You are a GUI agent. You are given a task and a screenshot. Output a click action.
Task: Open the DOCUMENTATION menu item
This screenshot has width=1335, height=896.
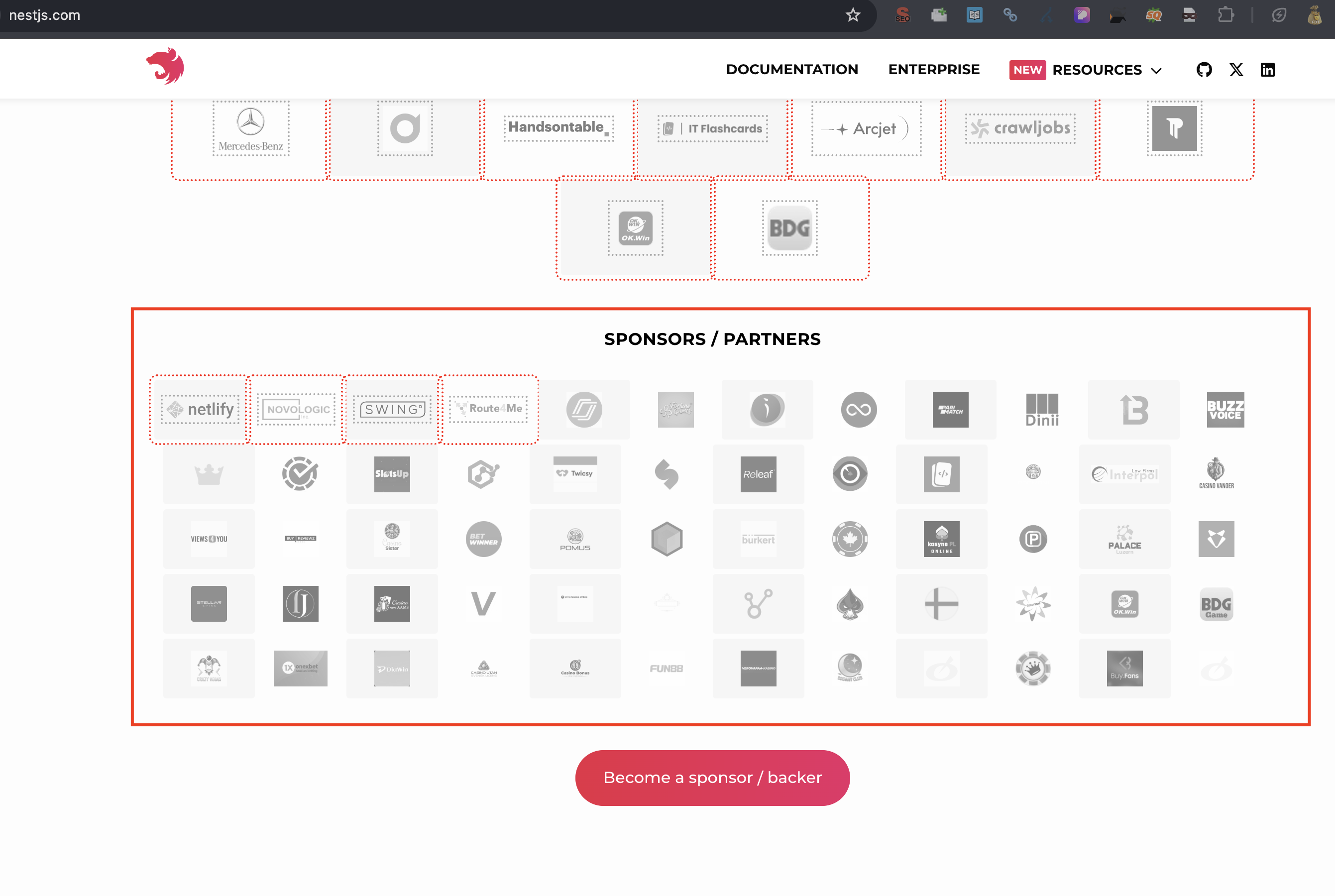pos(792,70)
